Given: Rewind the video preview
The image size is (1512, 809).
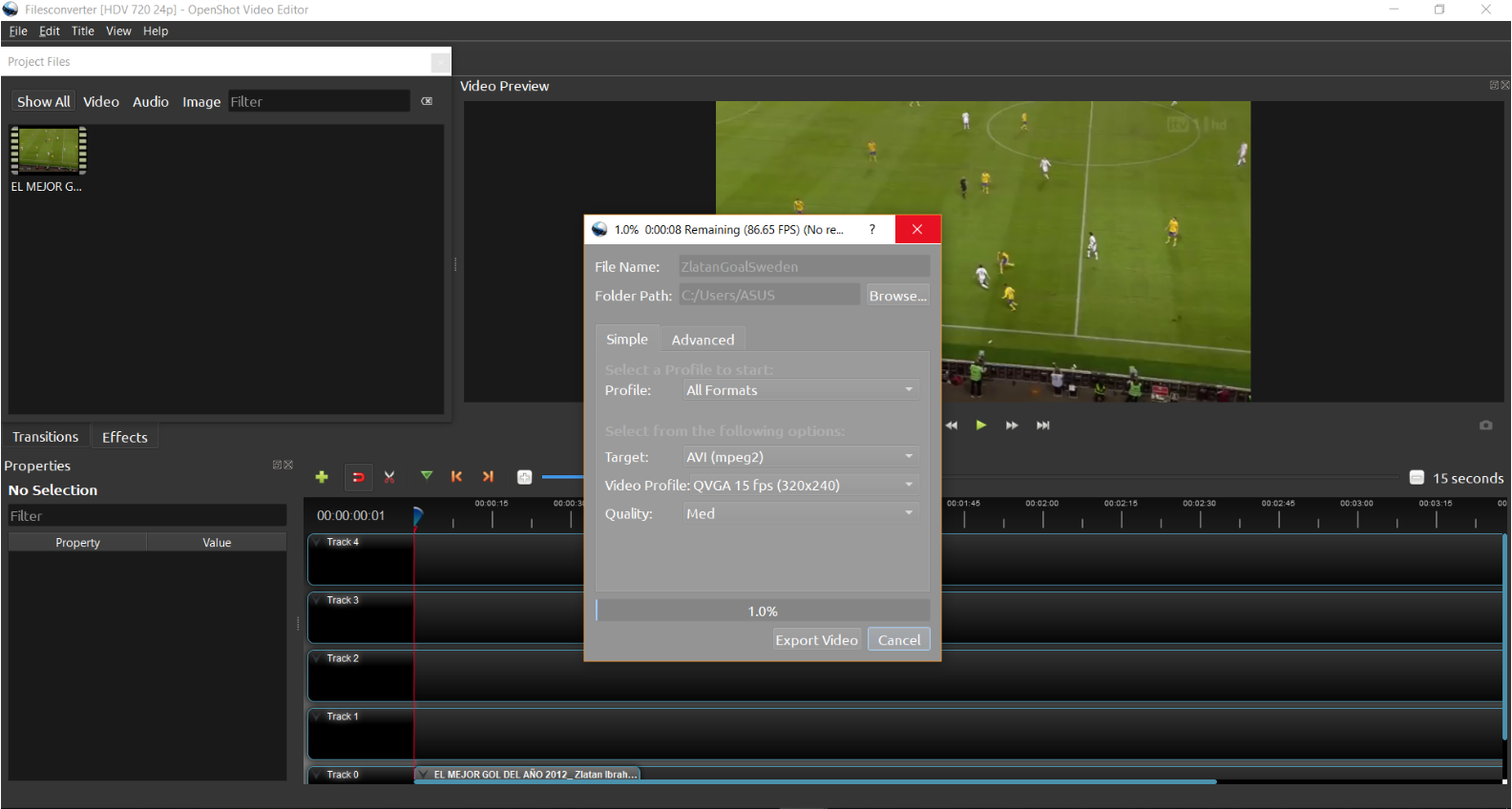Looking at the screenshot, I should tap(951, 425).
